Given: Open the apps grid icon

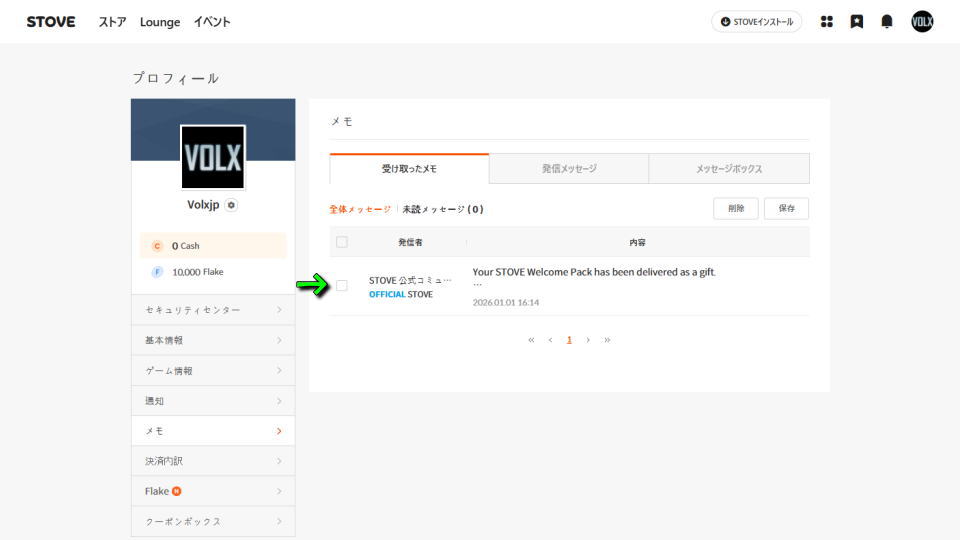Looking at the screenshot, I should 826,22.
